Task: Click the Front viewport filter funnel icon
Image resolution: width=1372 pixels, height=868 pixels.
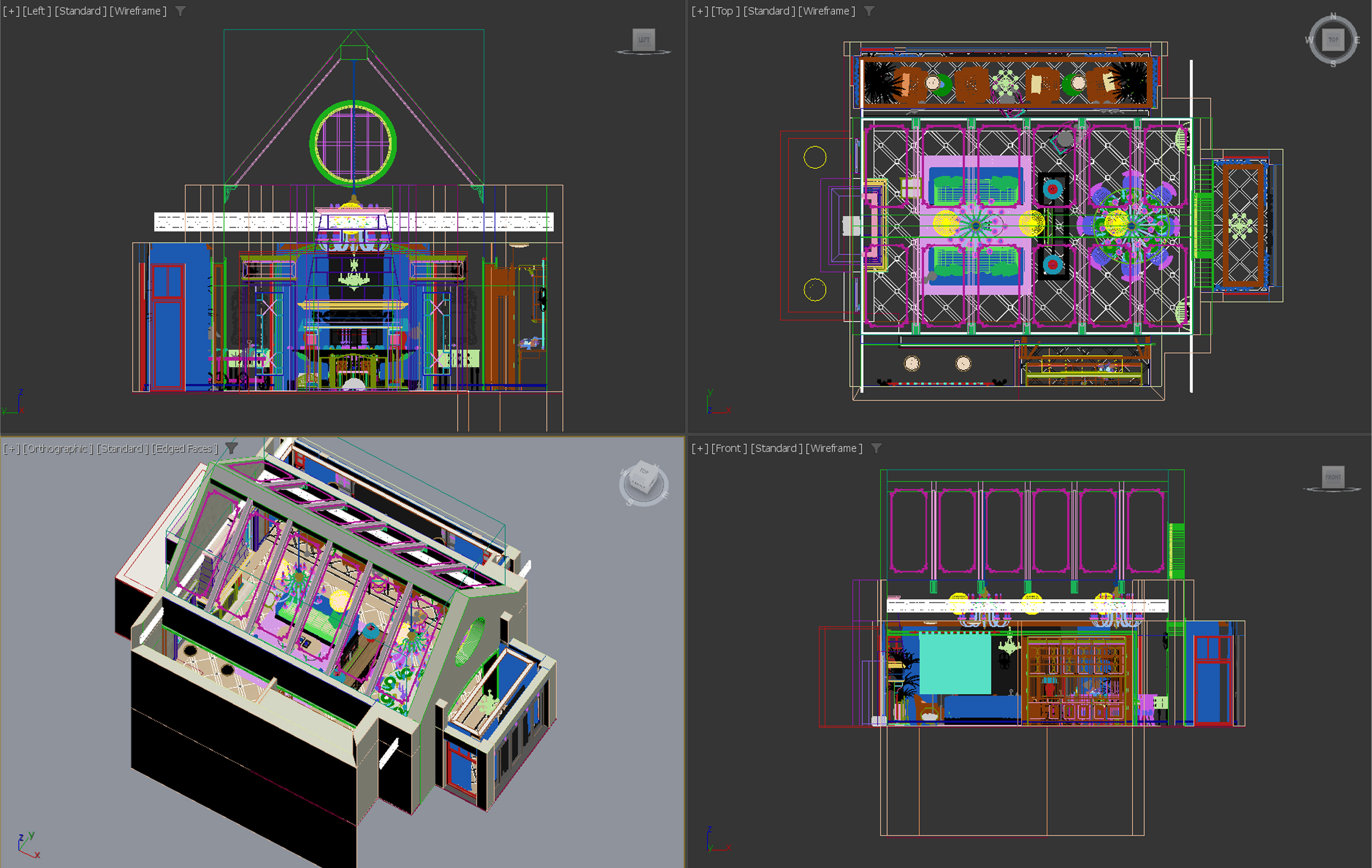Action: click(x=876, y=448)
